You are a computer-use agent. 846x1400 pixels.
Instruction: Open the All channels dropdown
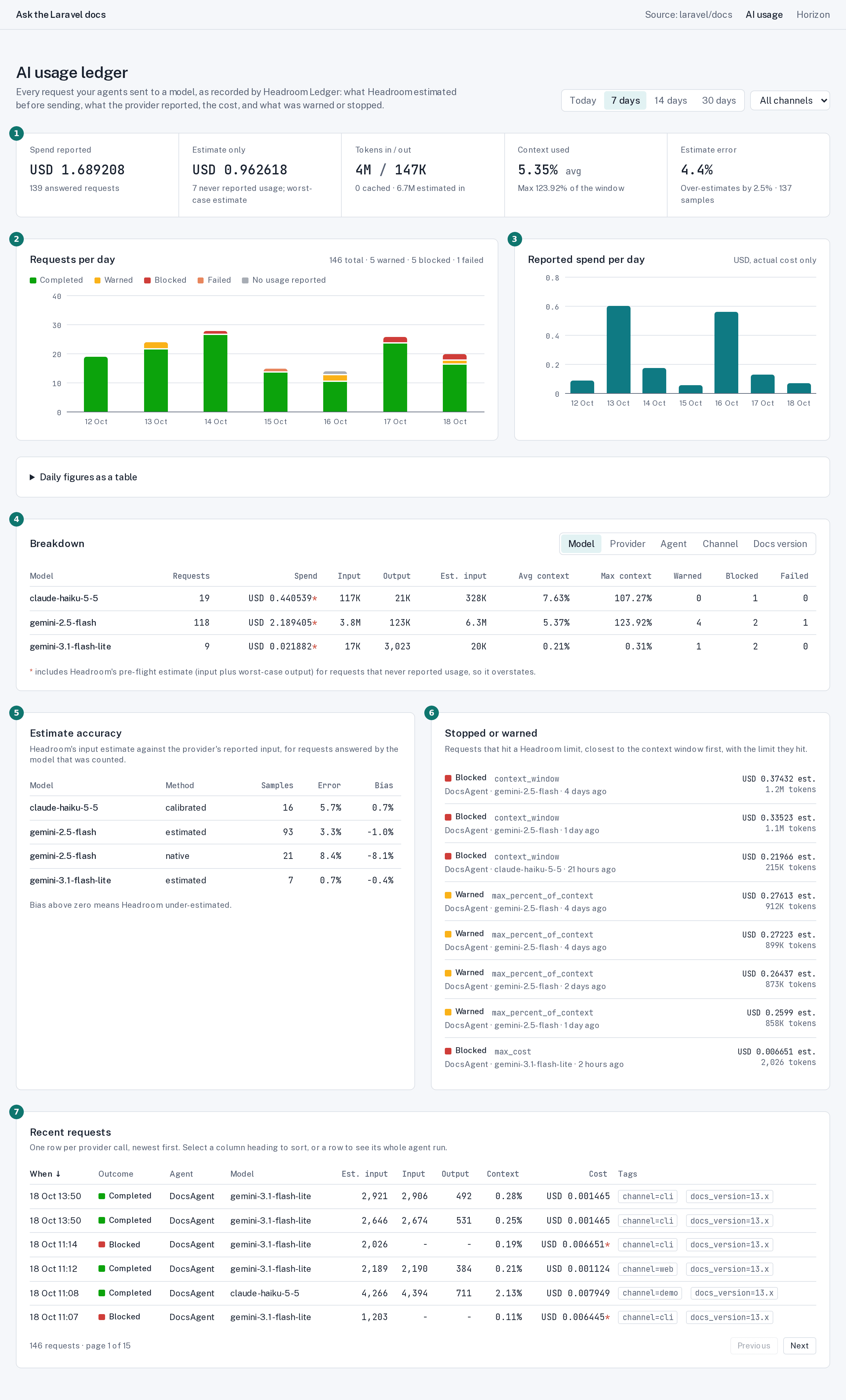click(x=790, y=100)
